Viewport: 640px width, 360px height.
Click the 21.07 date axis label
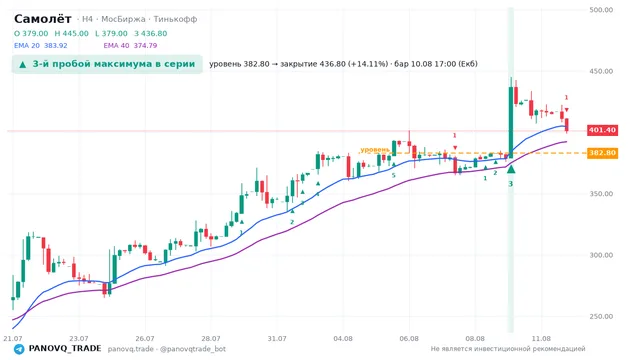pyautogui.click(x=13, y=338)
